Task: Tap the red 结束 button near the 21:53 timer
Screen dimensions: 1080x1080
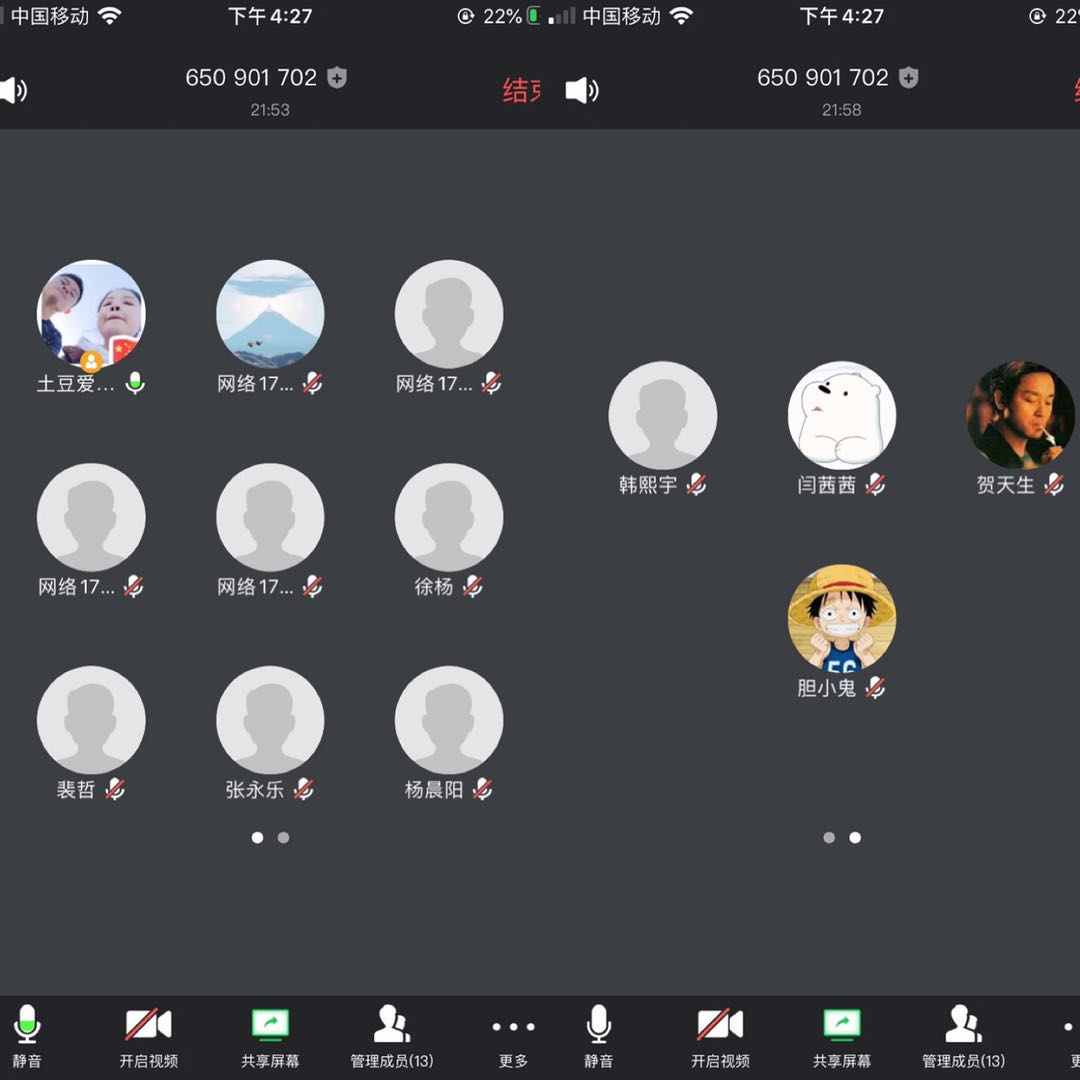Action: click(521, 91)
